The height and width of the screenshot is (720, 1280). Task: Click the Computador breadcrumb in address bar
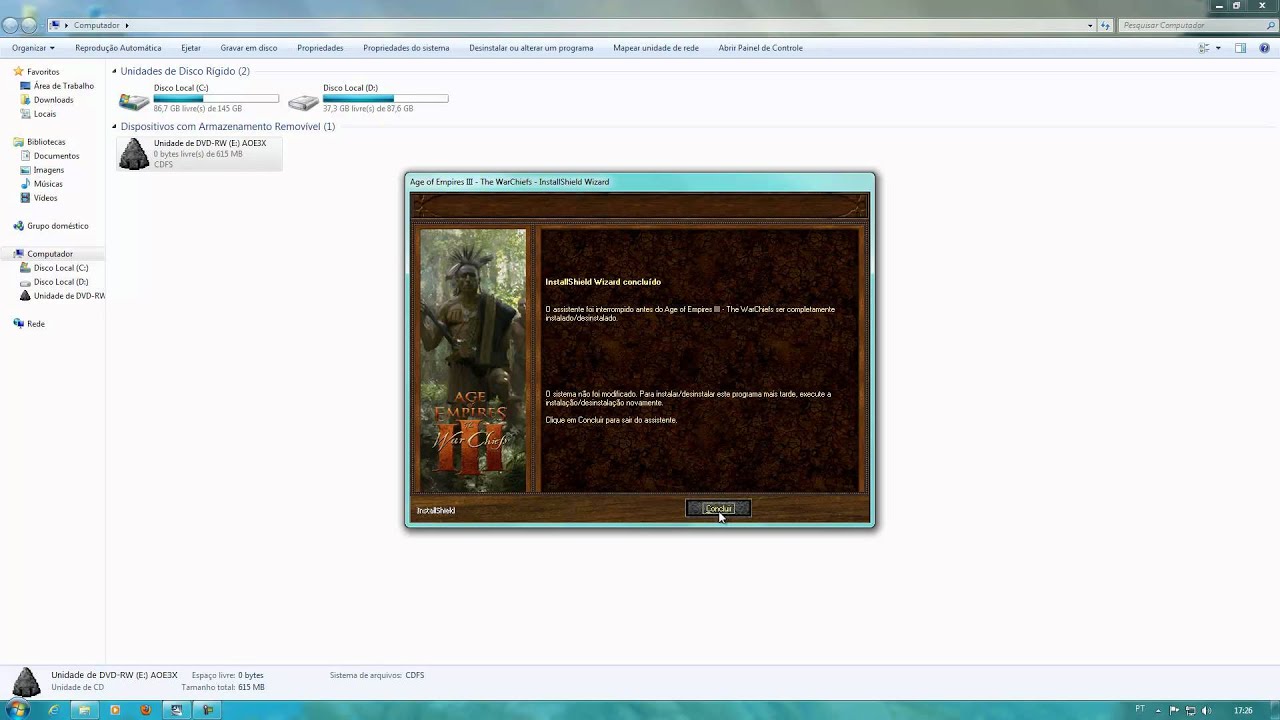point(96,25)
